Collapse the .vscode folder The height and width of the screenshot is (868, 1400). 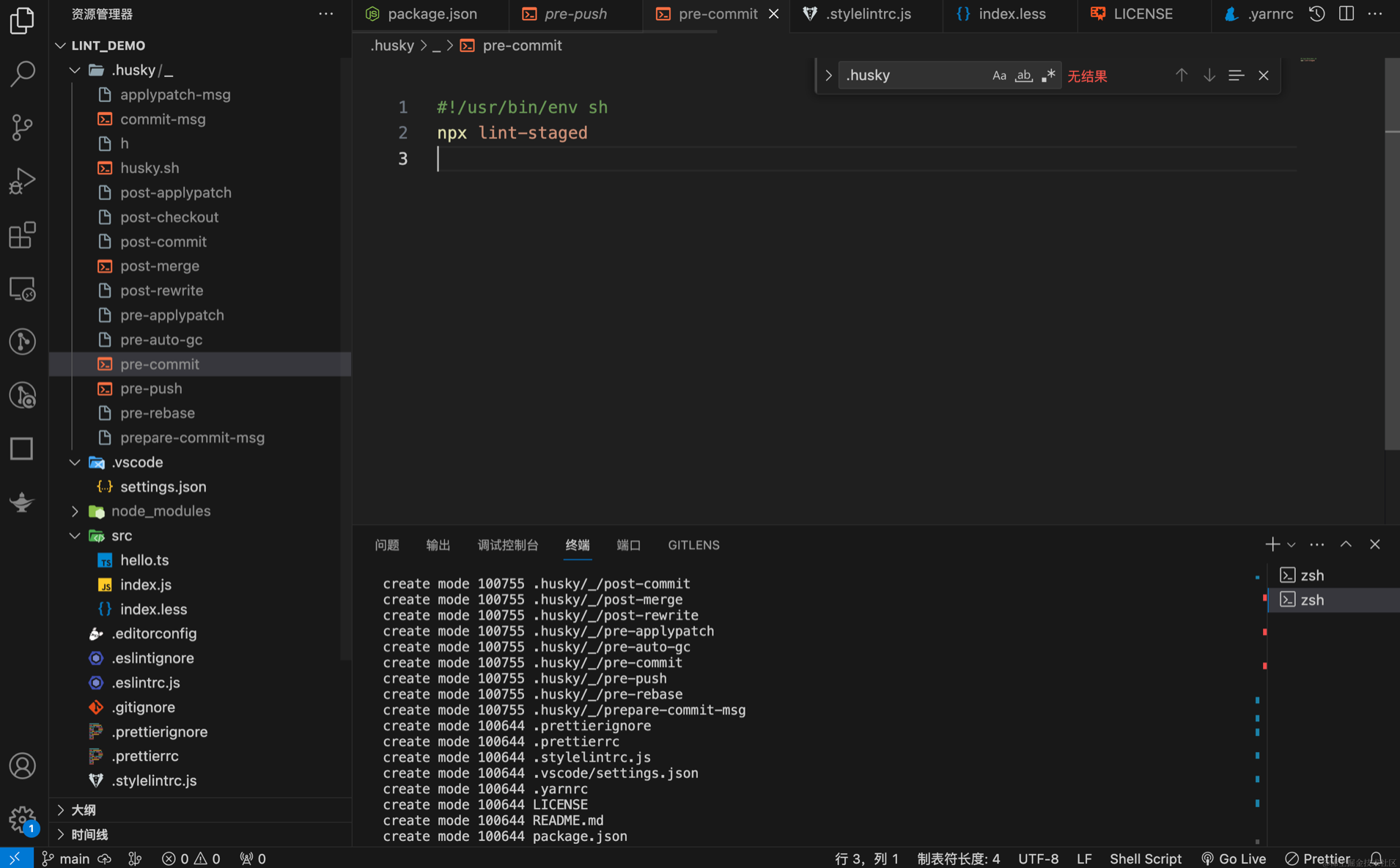[x=75, y=463]
